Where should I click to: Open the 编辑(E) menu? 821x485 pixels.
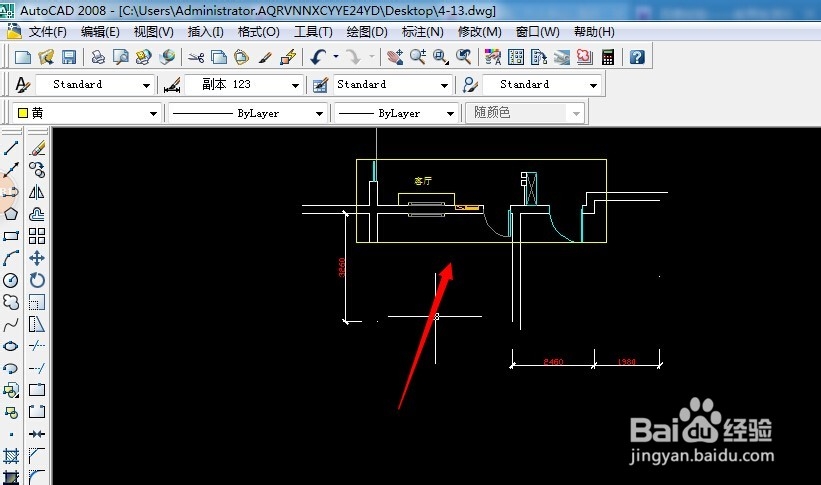(x=100, y=32)
